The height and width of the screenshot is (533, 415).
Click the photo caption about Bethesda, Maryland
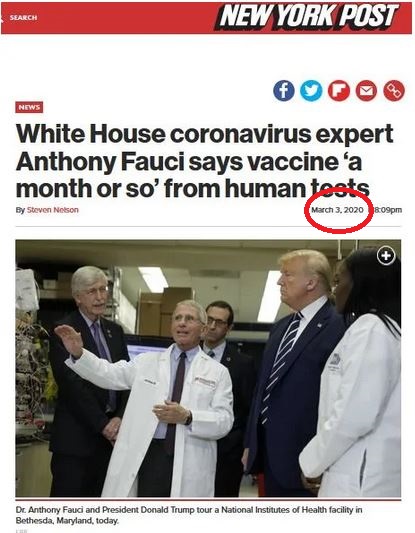(189, 515)
